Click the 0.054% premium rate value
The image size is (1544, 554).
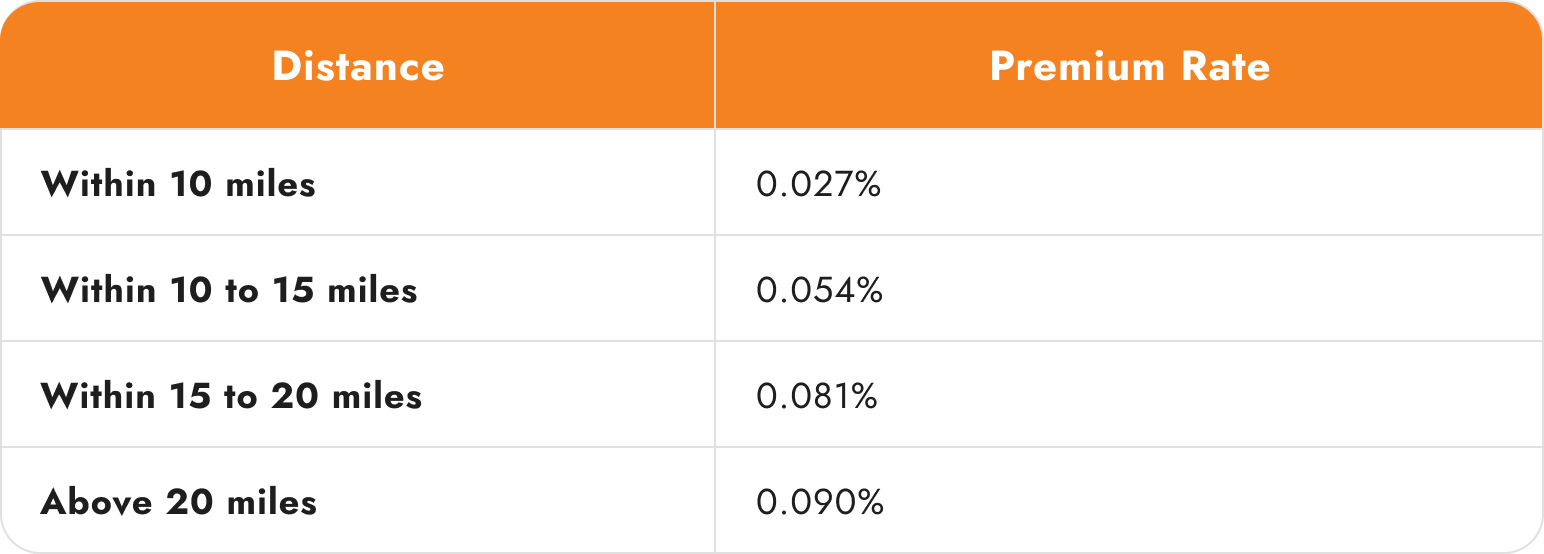tap(819, 291)
